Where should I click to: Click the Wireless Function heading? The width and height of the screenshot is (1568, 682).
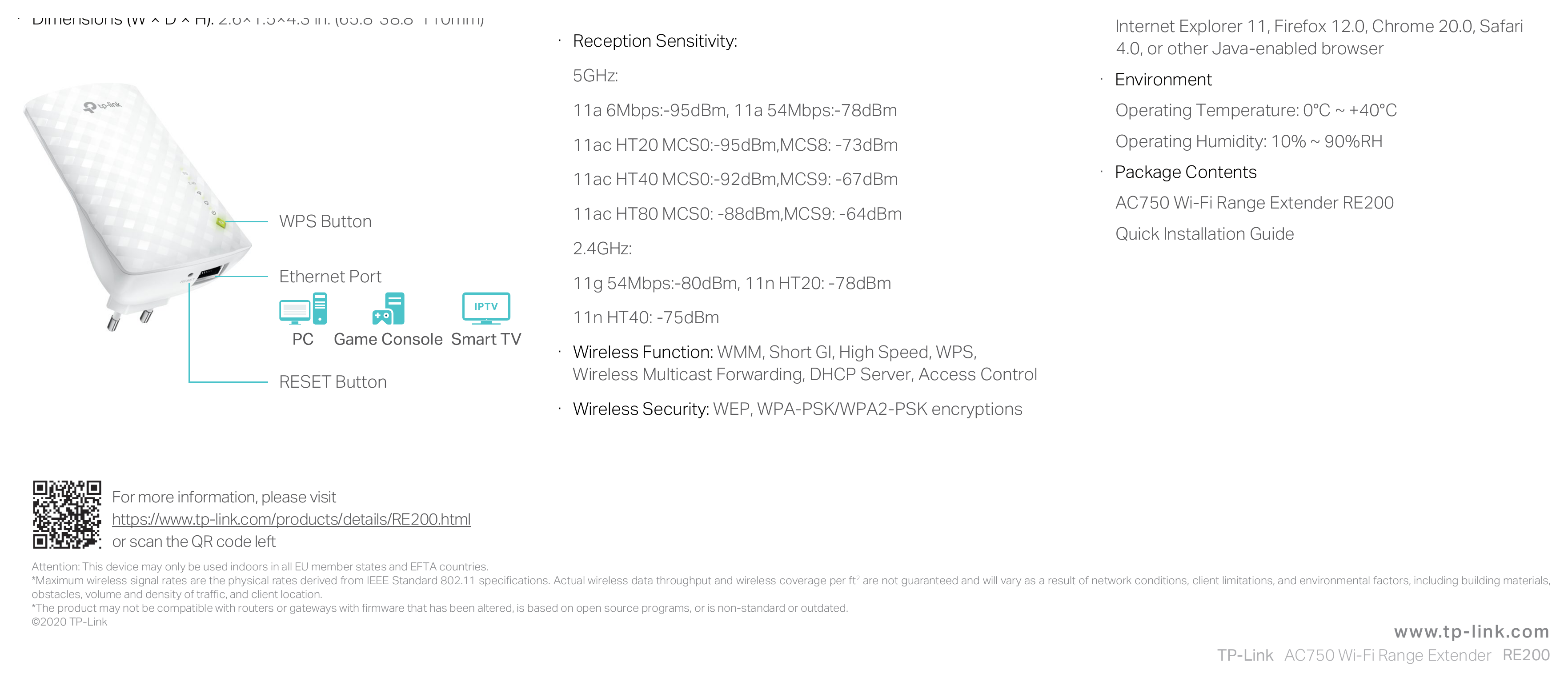(x=643, y=352)
